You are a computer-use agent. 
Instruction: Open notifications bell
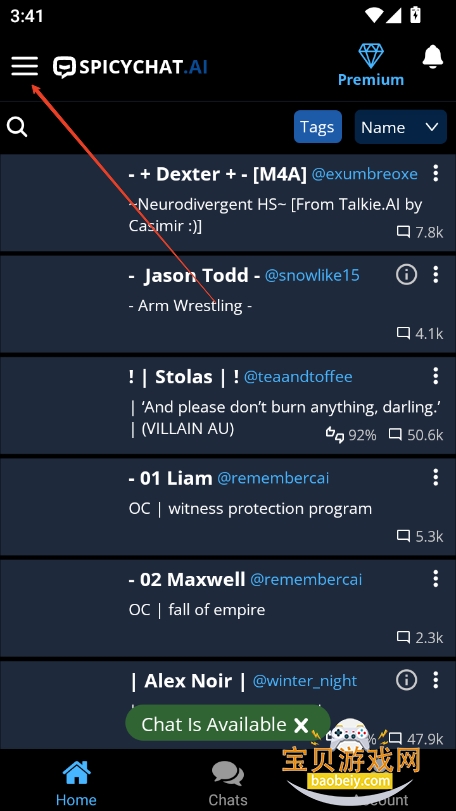(432, 56)
